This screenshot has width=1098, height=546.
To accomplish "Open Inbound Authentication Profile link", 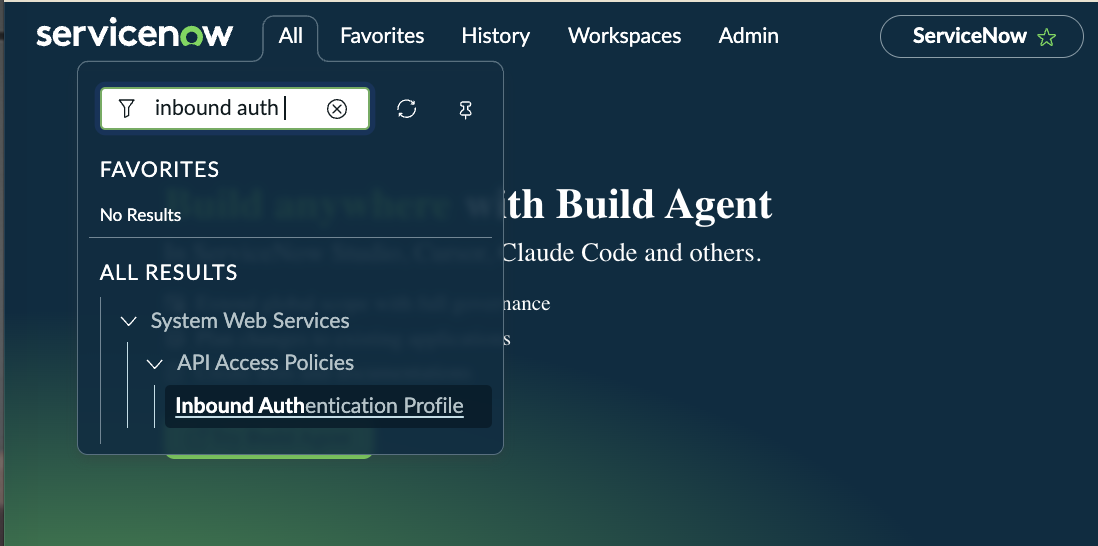I will click(x=319, y=406).
